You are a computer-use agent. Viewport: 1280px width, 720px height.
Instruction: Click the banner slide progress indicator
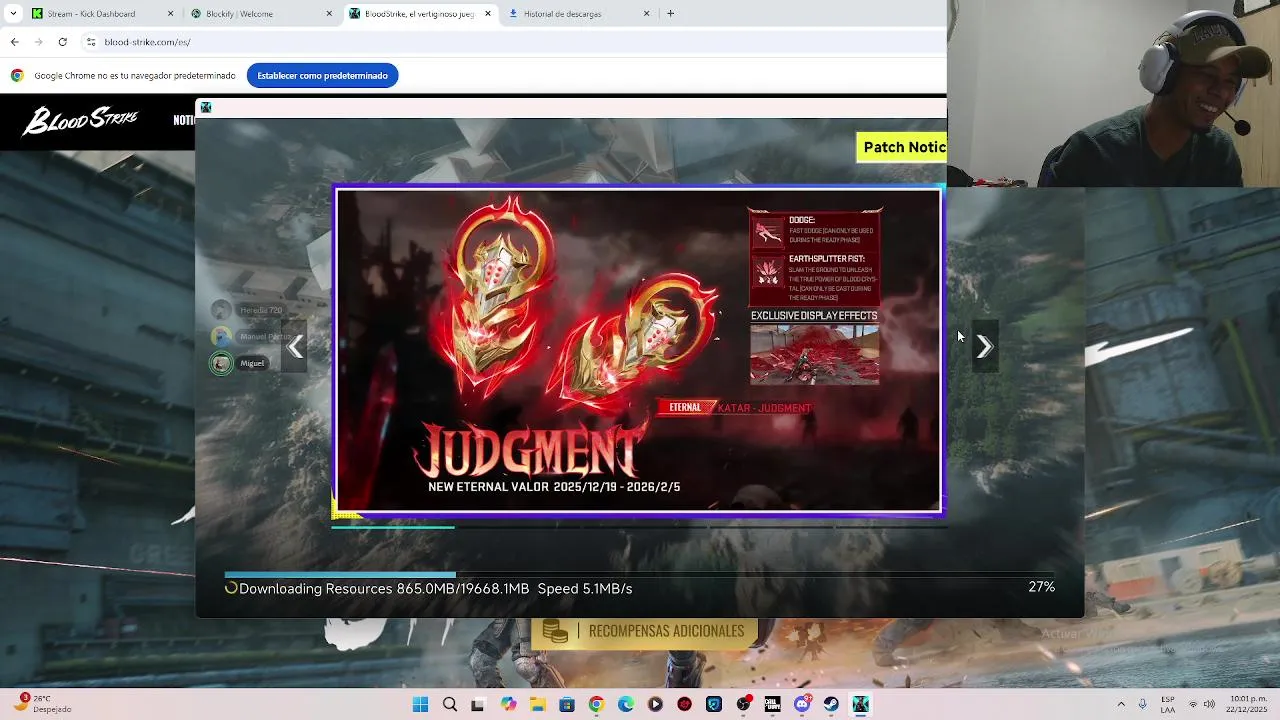(638, 527)
